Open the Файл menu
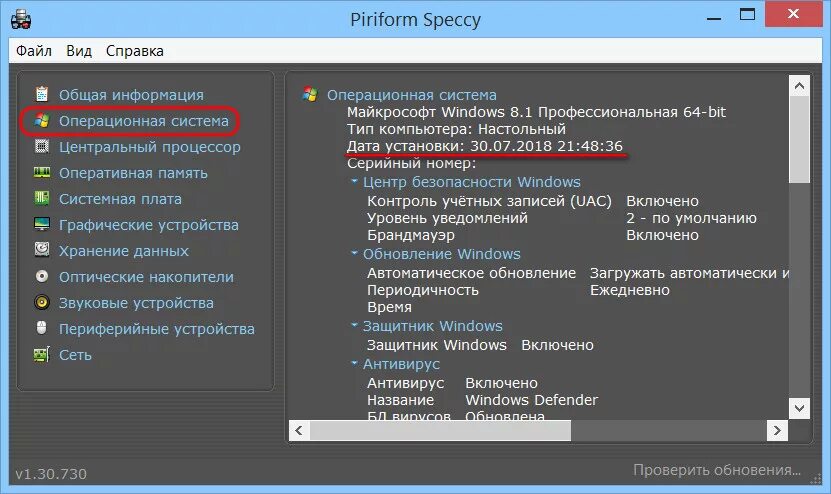The width and height of the screenshot is (831, 494). 34,51
